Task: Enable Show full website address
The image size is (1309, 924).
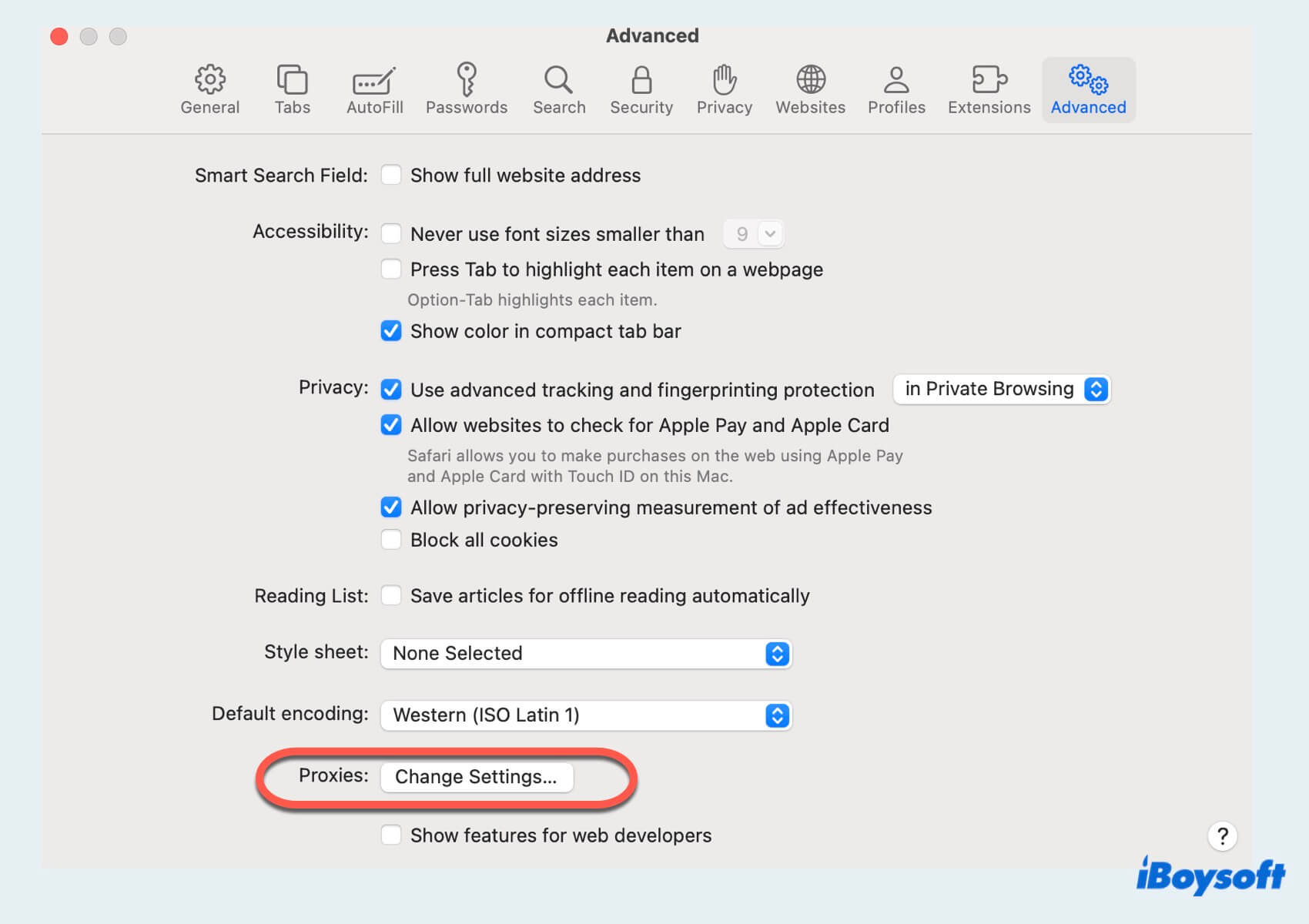Action: tap(391, 175)
